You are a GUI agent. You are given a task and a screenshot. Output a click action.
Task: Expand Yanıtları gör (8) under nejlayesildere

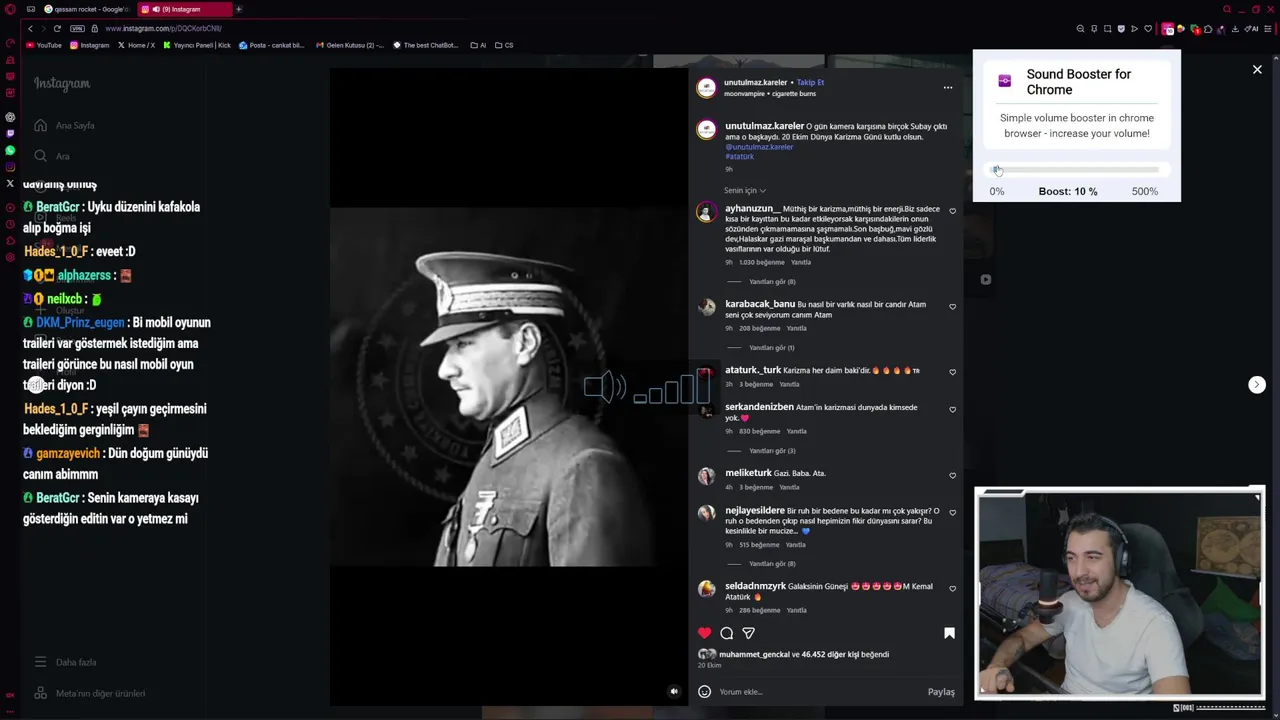point(772,564)
